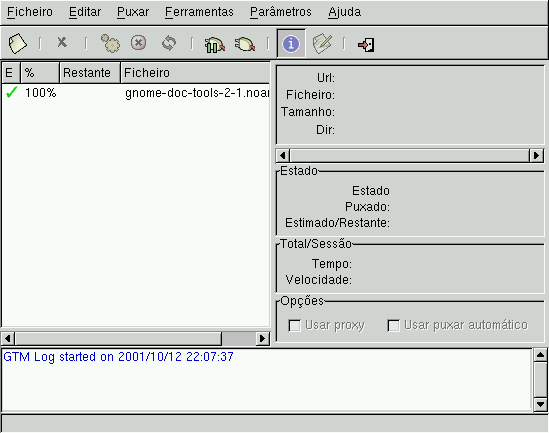The height and width of the screenshot is (433, 549).
Task: Click the Ficheiro column header
Action: [x=195, y=73]
